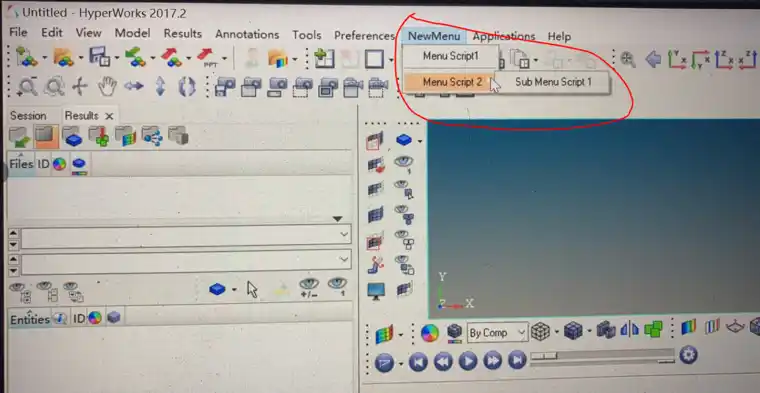This screenshot has width=760, height=393.
Task: Open dropdown arrow beside Publish PPT icon
Action: pos(224,59)
